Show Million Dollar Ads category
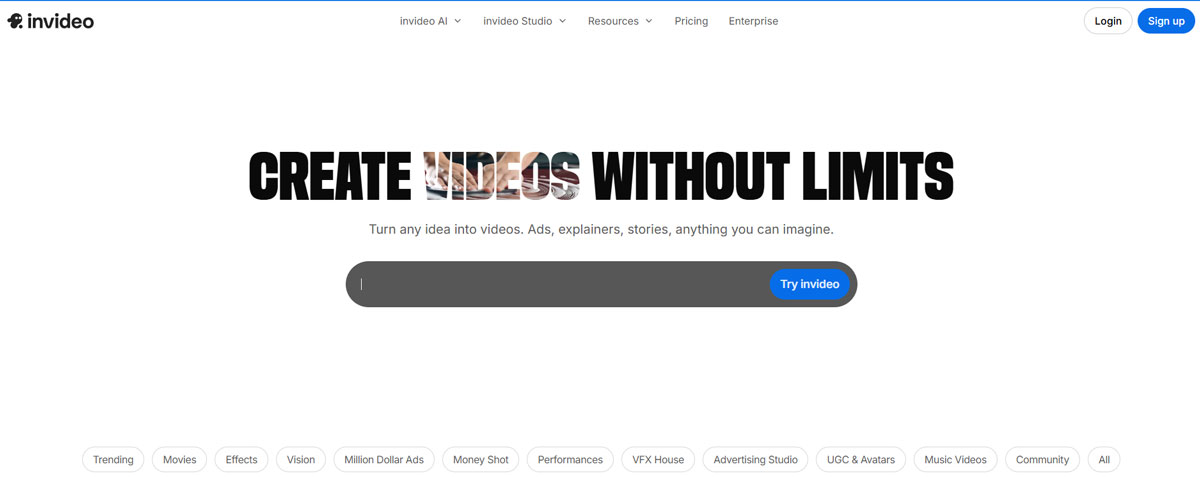 coord(384,460)
